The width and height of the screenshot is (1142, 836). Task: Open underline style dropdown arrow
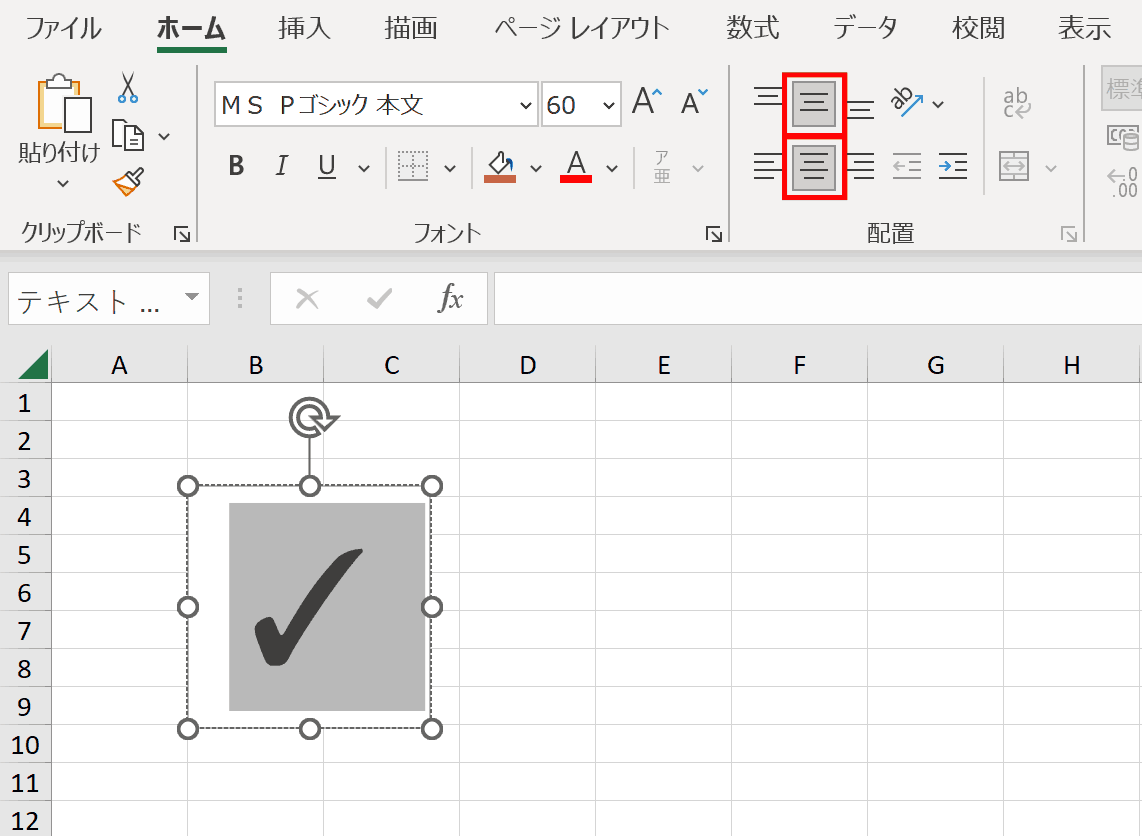tap(364, 168)
